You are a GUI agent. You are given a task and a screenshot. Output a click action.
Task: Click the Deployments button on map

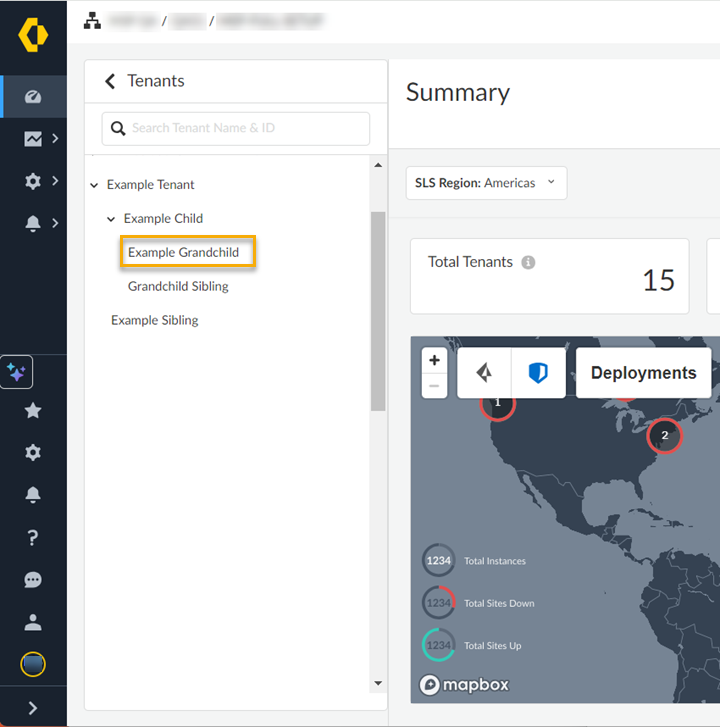pos(643,373)
